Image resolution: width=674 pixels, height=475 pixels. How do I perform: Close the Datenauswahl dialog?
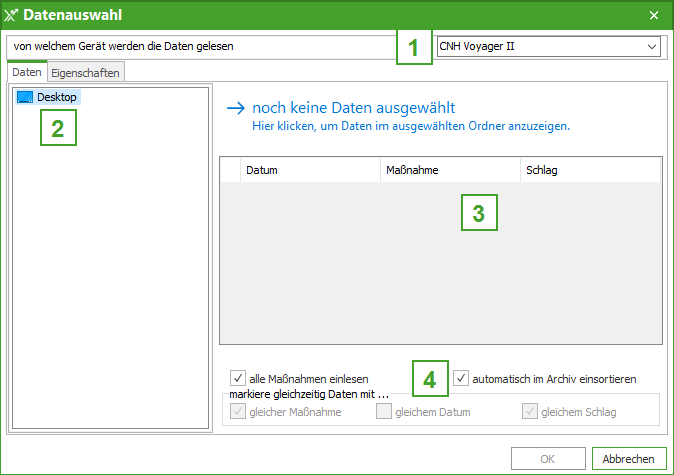654,15
